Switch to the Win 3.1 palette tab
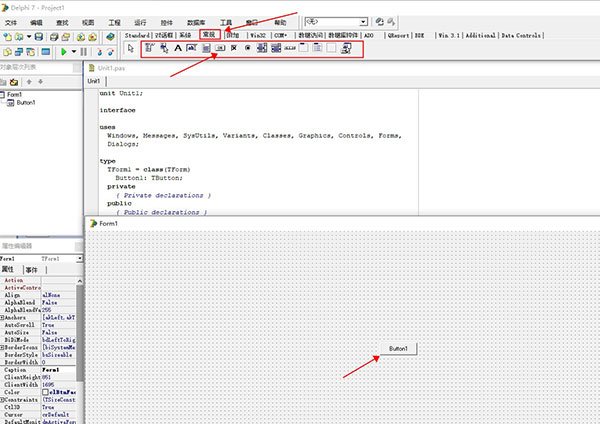Screen dimensions: 600x424 (x=449, y=35)
